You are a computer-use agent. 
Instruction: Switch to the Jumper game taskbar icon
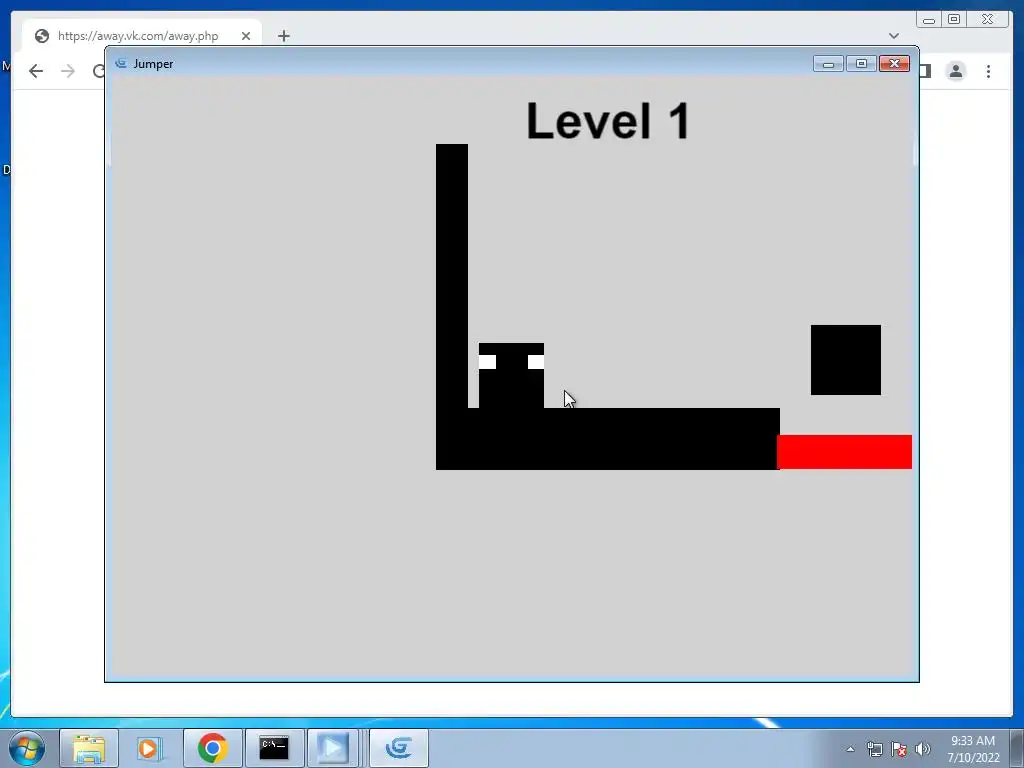pos(398,748)
